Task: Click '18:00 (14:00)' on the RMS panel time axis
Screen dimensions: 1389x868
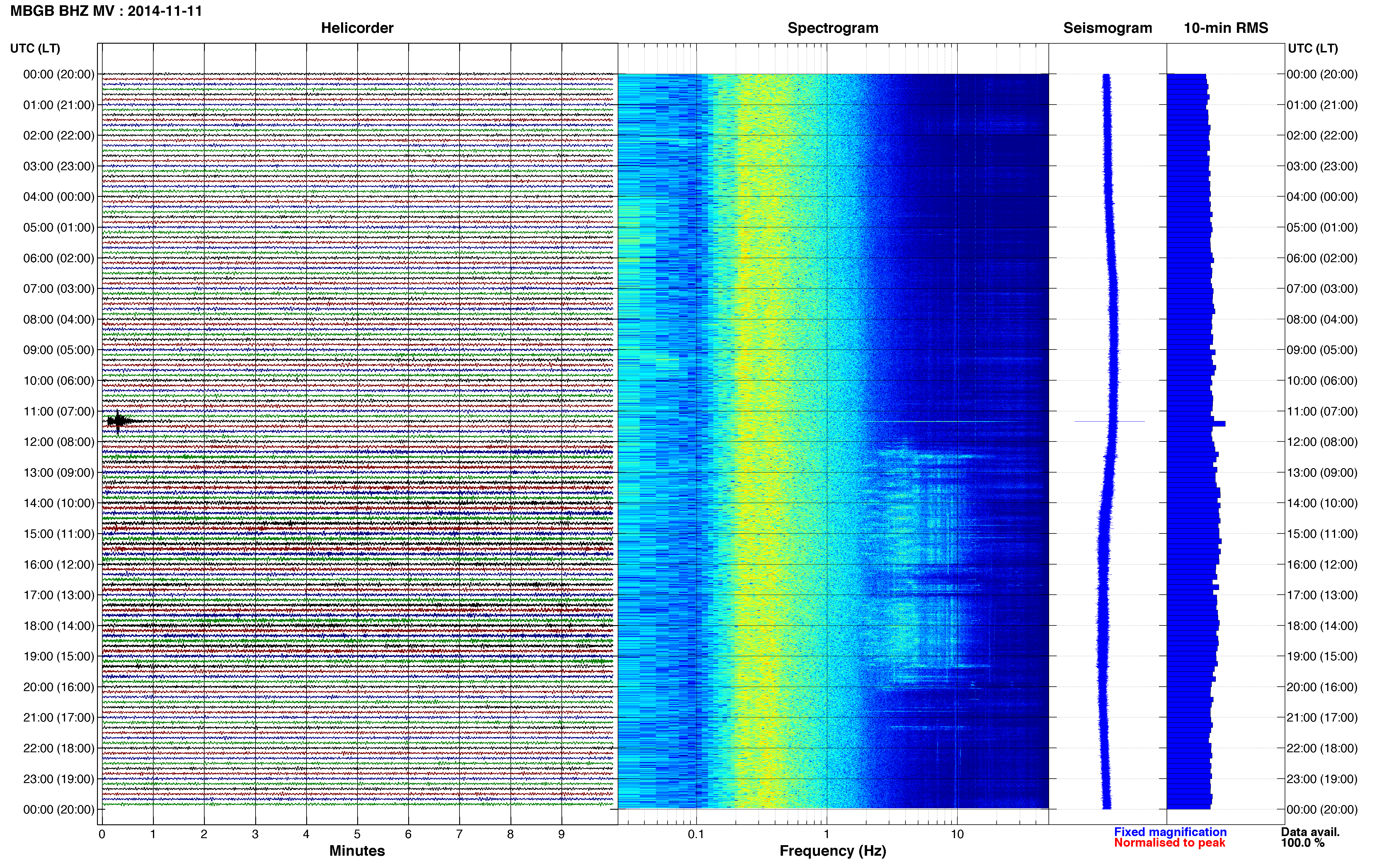Action: click(x=1322, y=626)
